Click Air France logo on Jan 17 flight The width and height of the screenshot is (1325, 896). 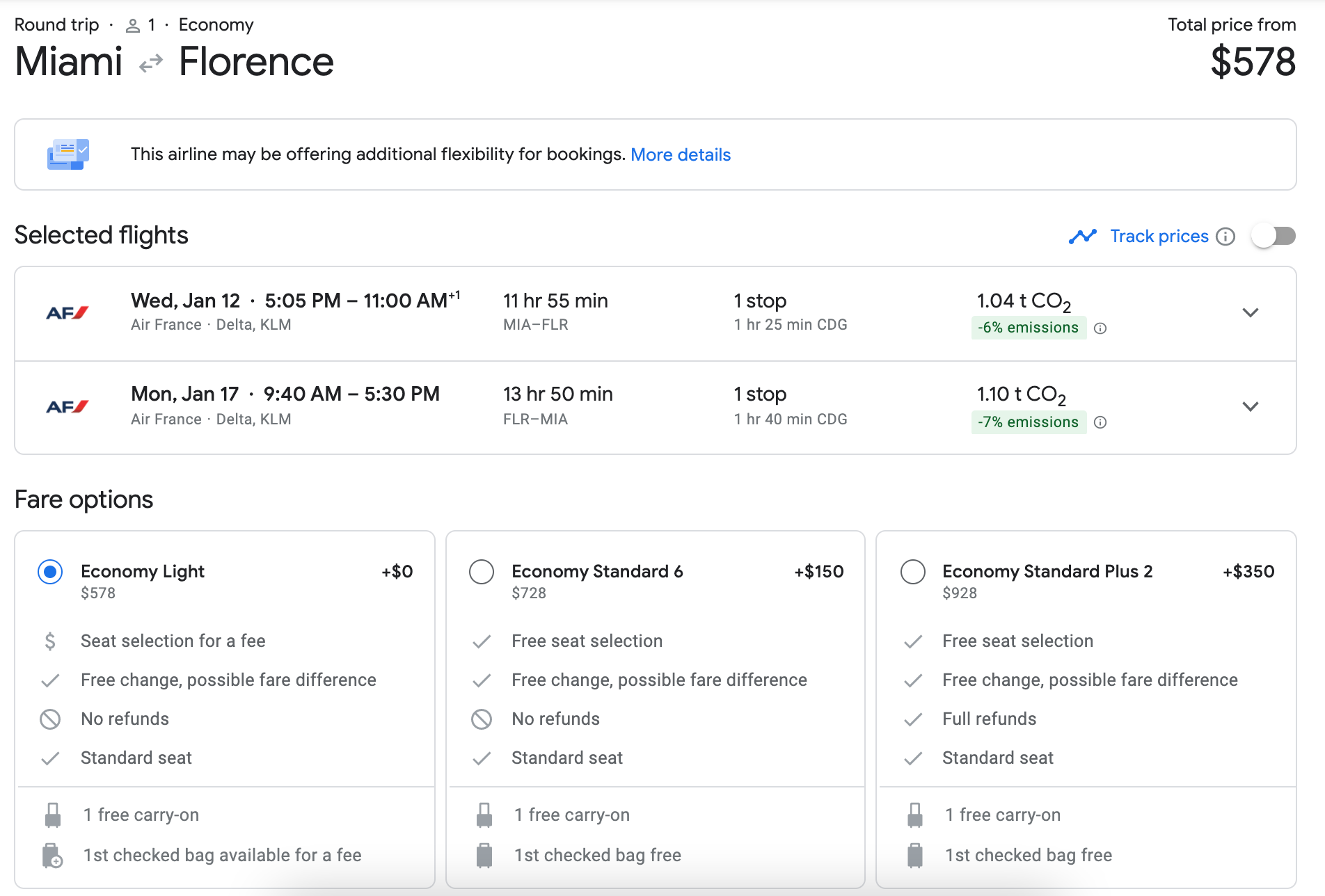click(x=67, y=407)
